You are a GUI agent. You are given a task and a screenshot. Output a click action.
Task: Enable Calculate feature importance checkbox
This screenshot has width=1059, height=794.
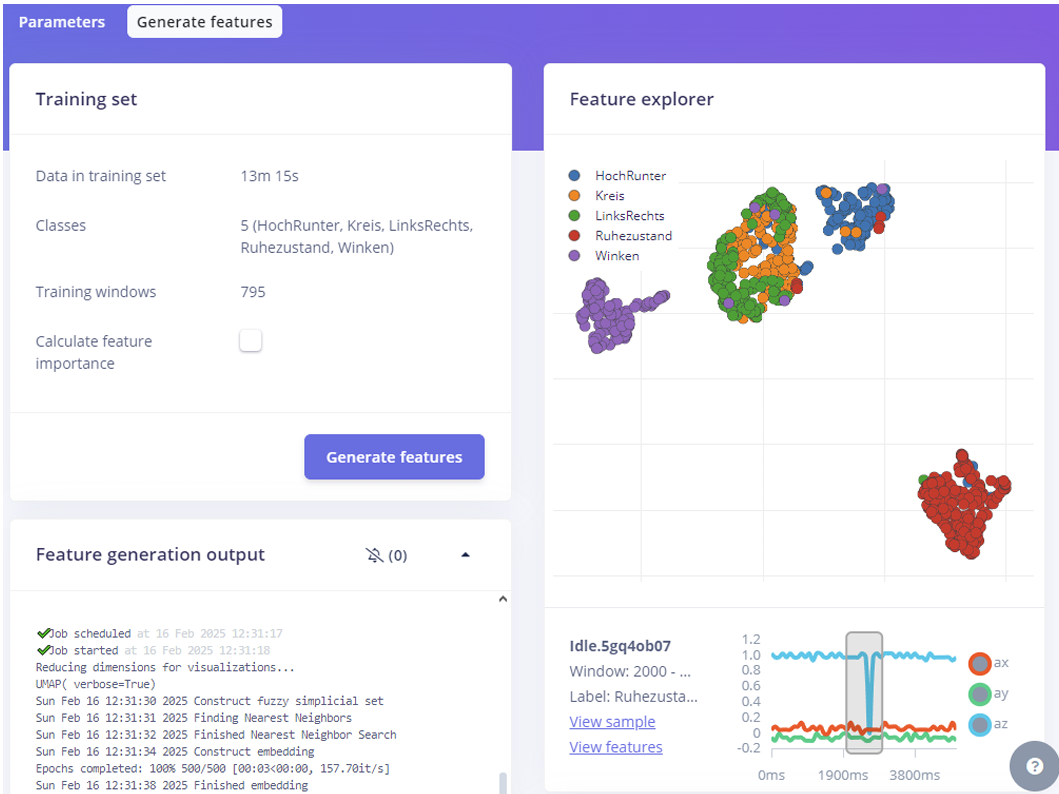point(250,341)
